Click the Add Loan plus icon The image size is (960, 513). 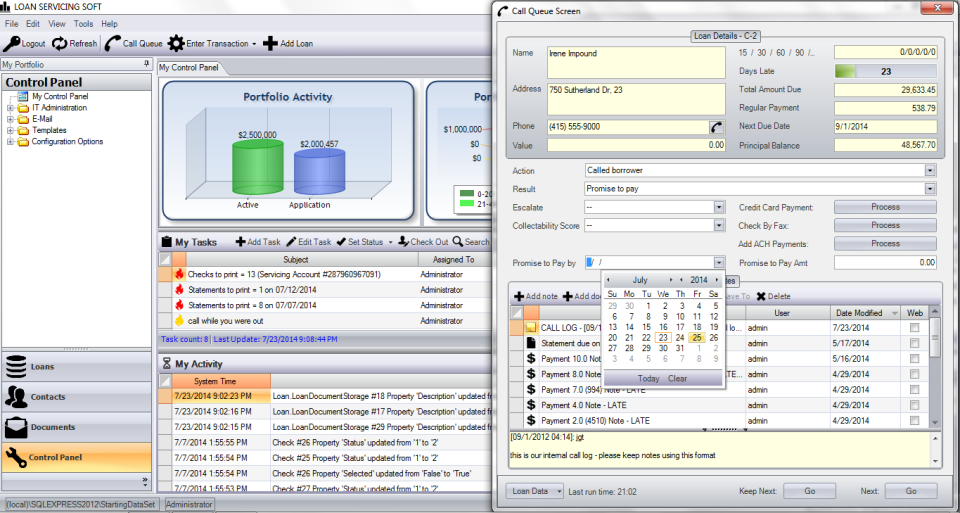270,43
